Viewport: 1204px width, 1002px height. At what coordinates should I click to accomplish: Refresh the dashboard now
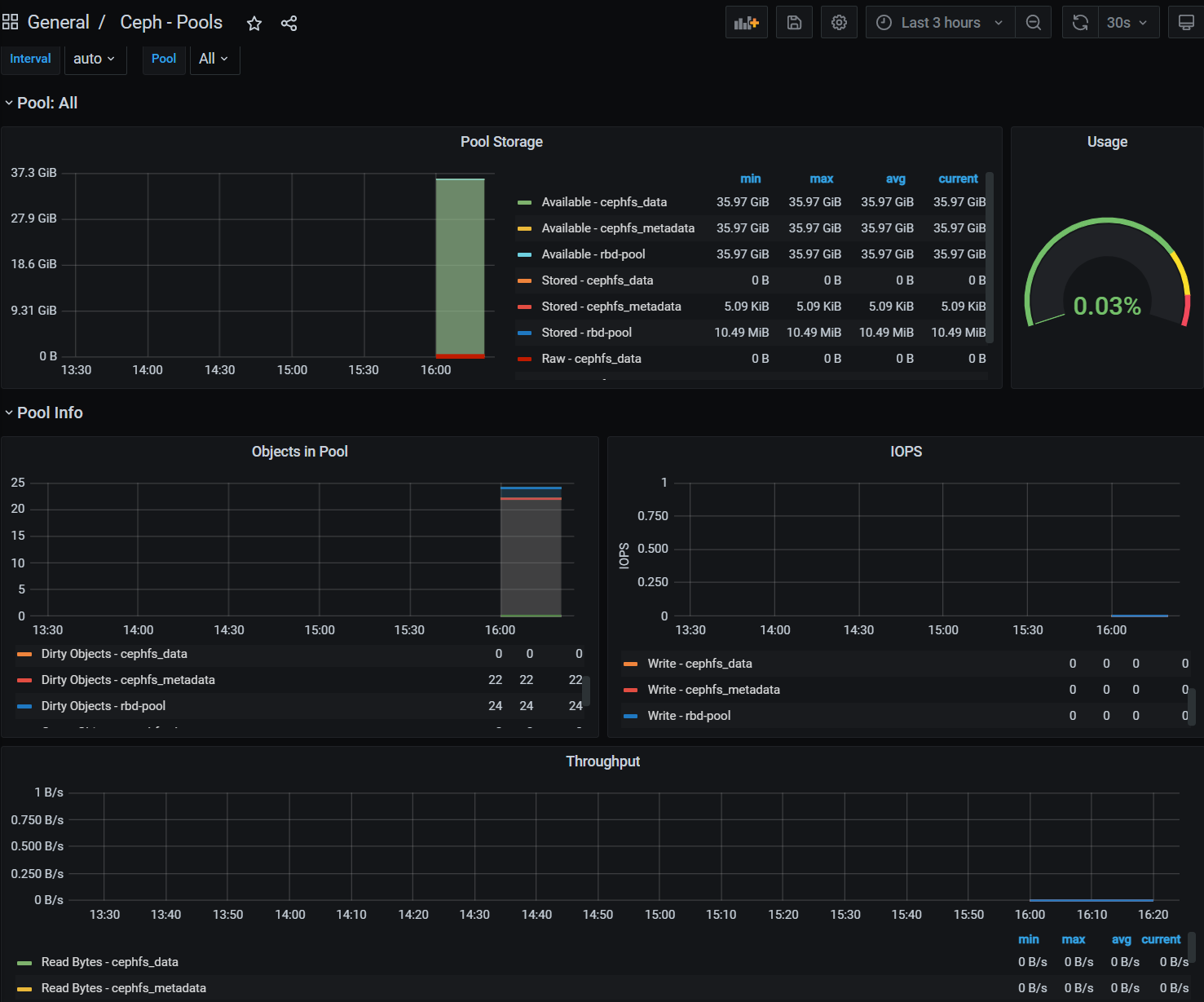coord(1080,23)
